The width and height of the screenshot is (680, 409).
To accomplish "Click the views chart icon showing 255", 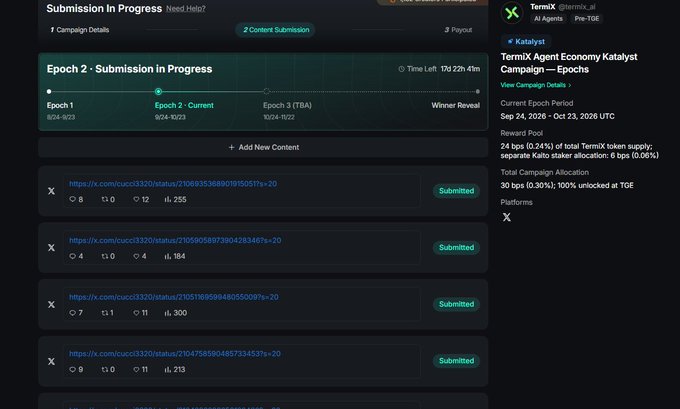I will coord(168,200).
